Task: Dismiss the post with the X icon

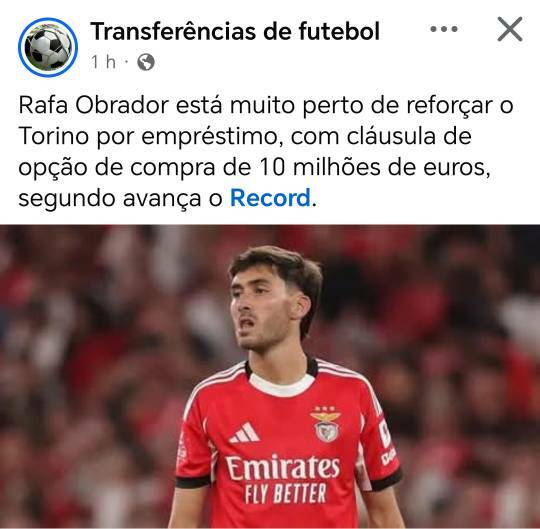Action: pos(510,29)
